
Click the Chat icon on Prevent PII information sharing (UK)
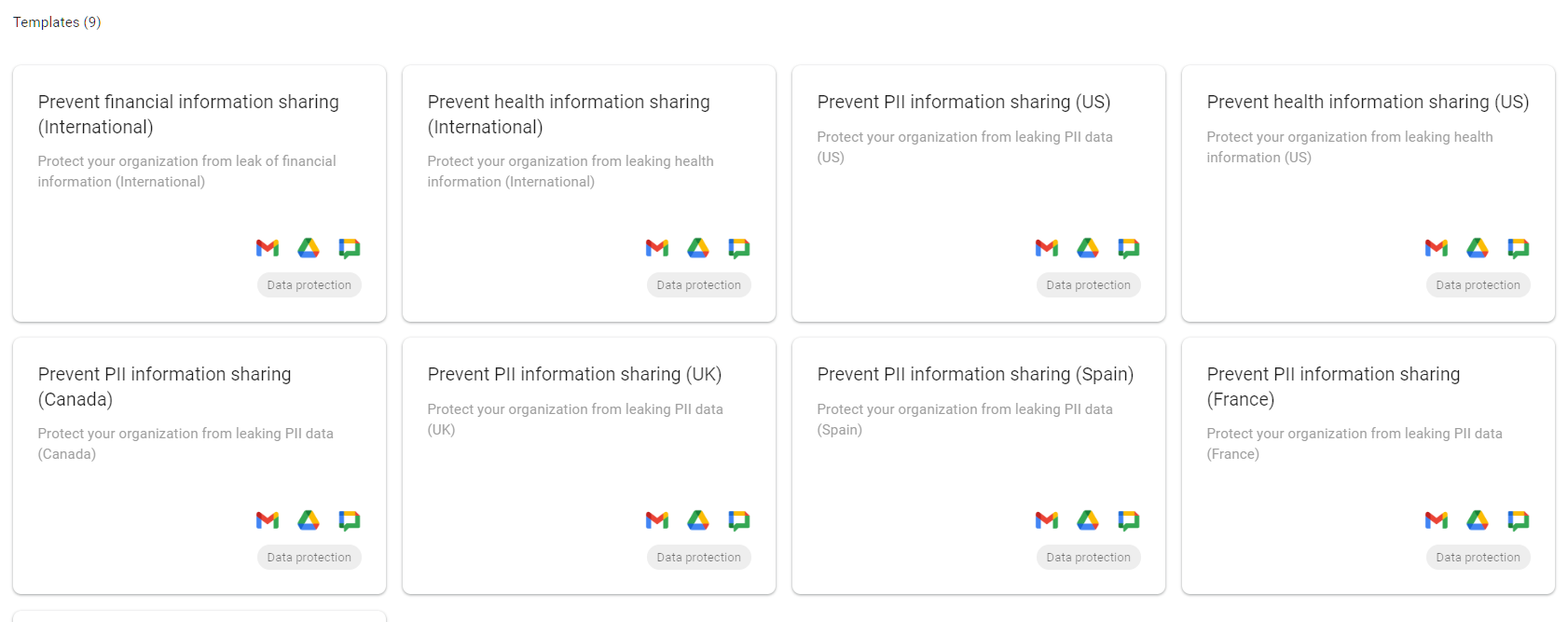739,519
